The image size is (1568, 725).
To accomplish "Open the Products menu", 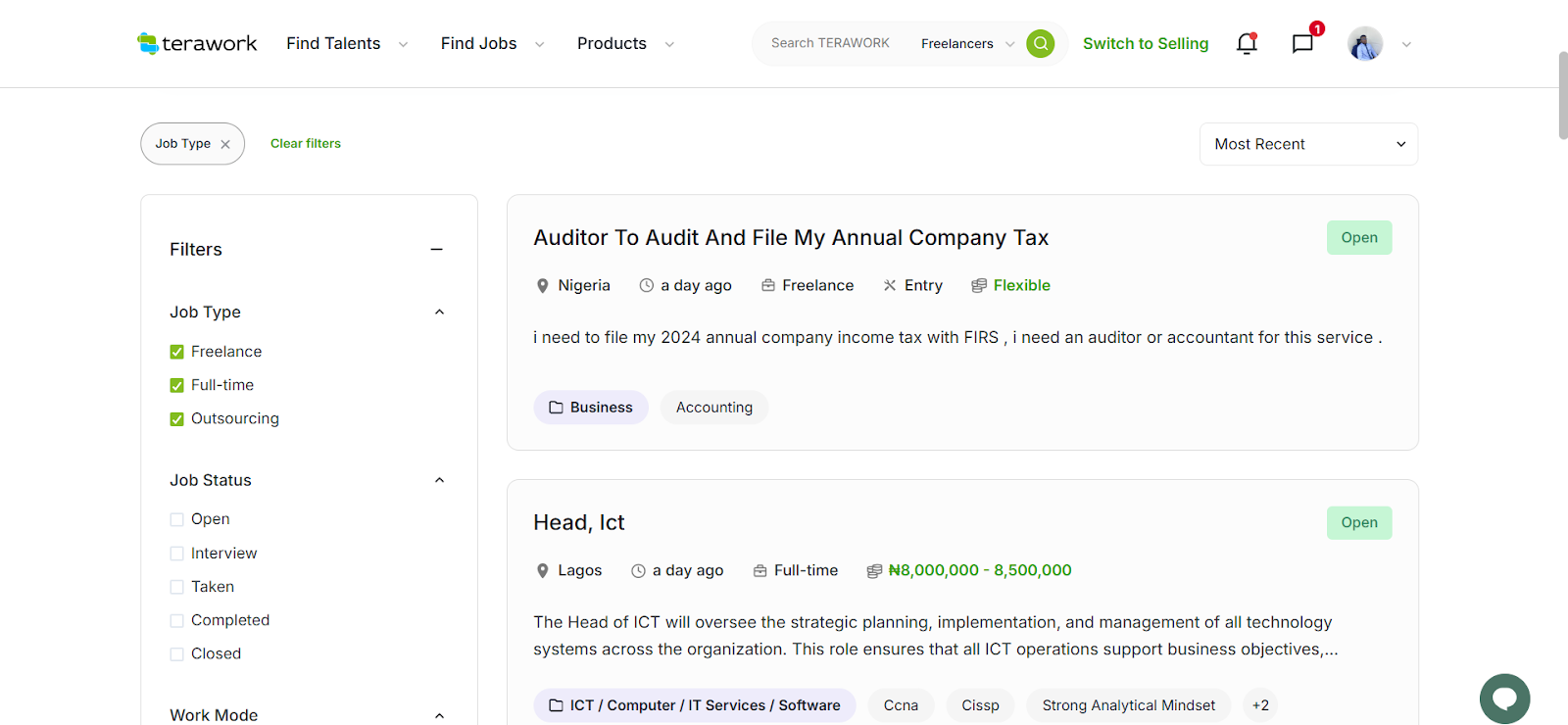I will point(624,44).
